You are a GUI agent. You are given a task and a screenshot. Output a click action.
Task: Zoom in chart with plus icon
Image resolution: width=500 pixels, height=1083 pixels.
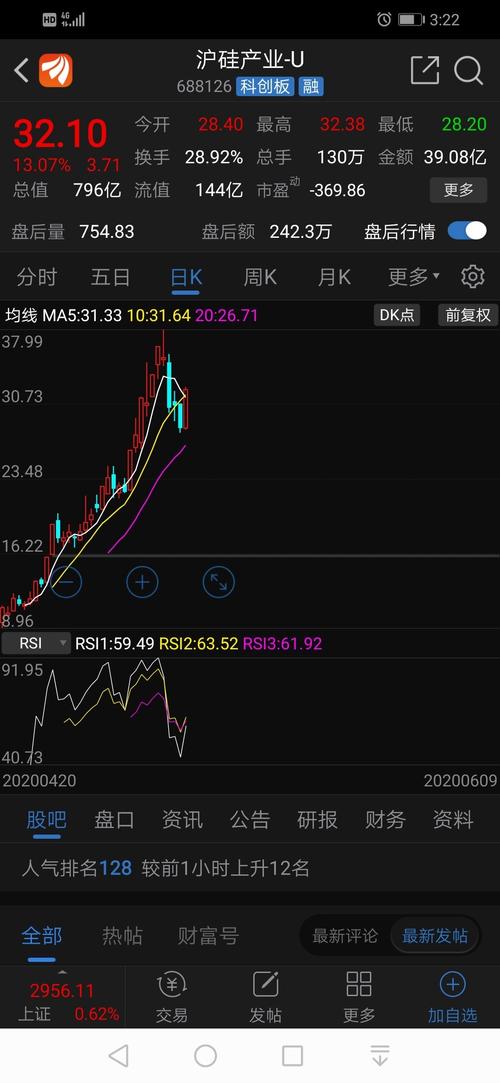pos(142,582)
